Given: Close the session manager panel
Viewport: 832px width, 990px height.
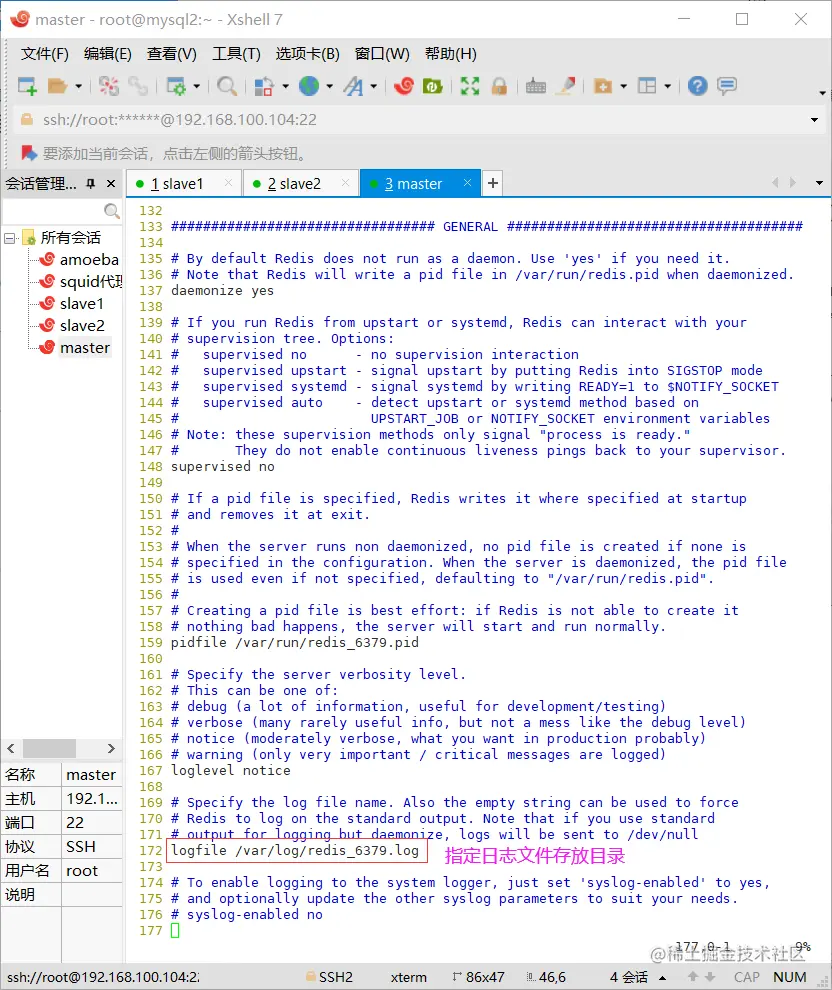Looking at the screenshot, I should click(111, 183).
